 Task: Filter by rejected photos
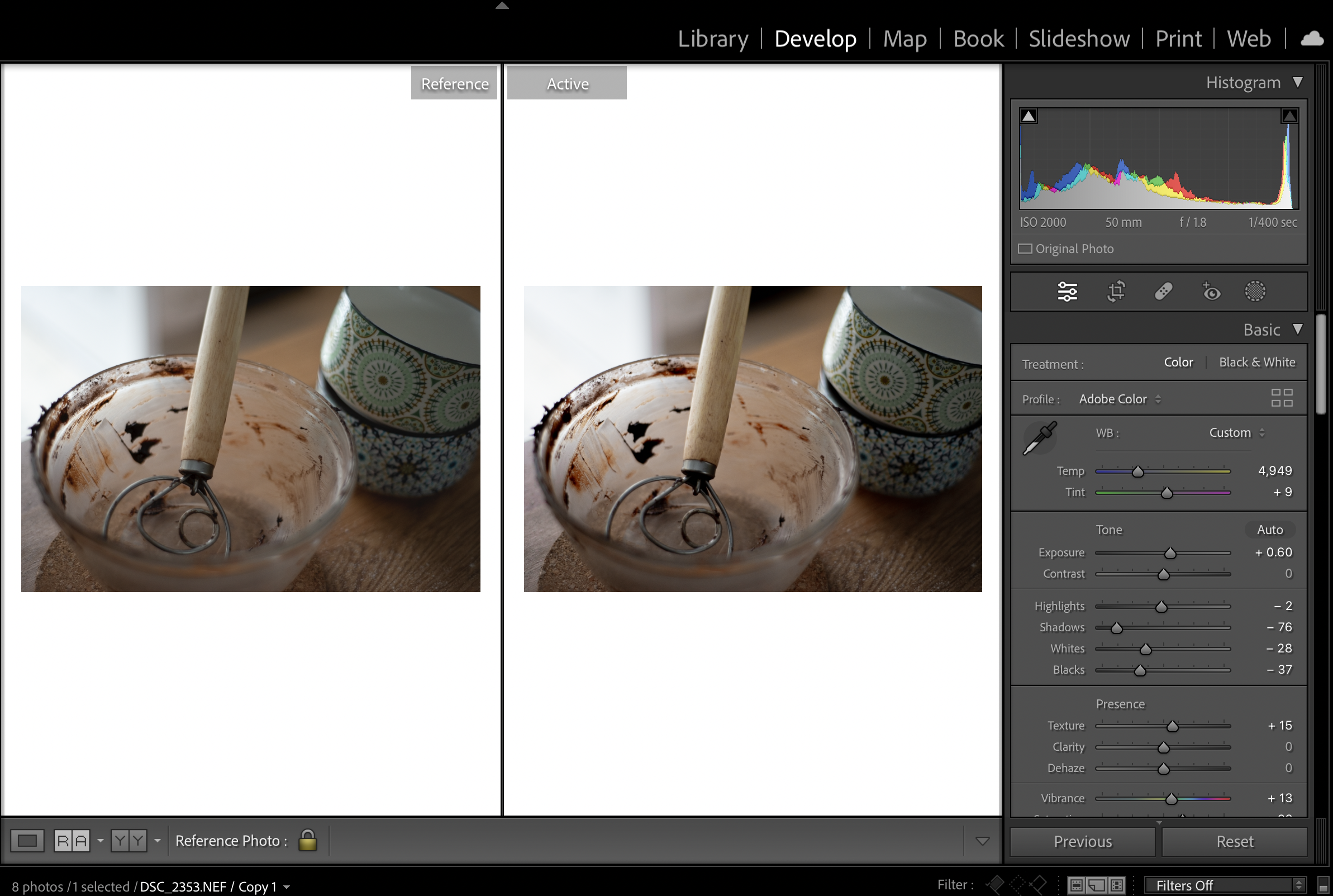click(x=1039, y=885)
